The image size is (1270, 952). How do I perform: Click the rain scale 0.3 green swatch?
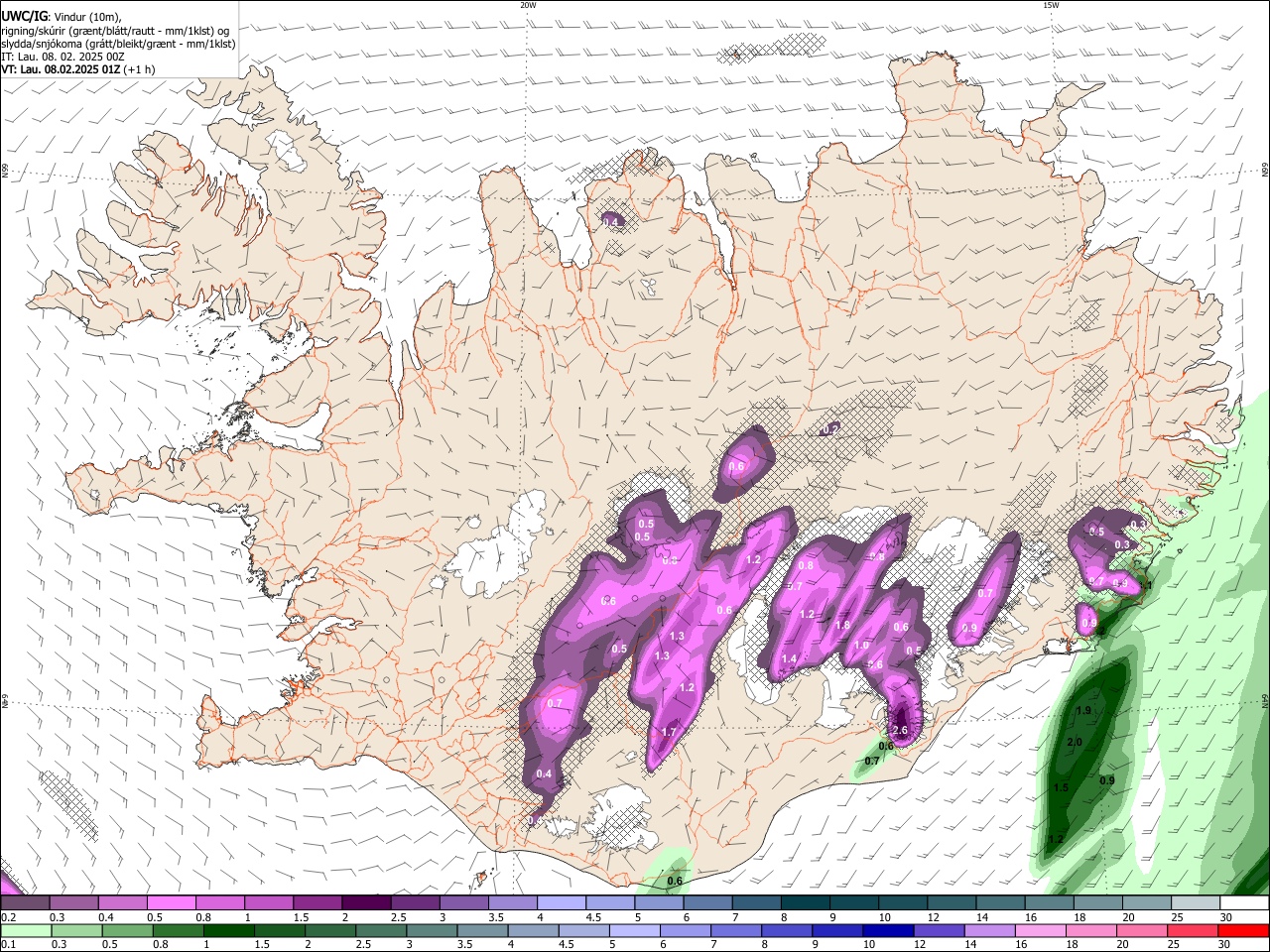click(76, 930)
